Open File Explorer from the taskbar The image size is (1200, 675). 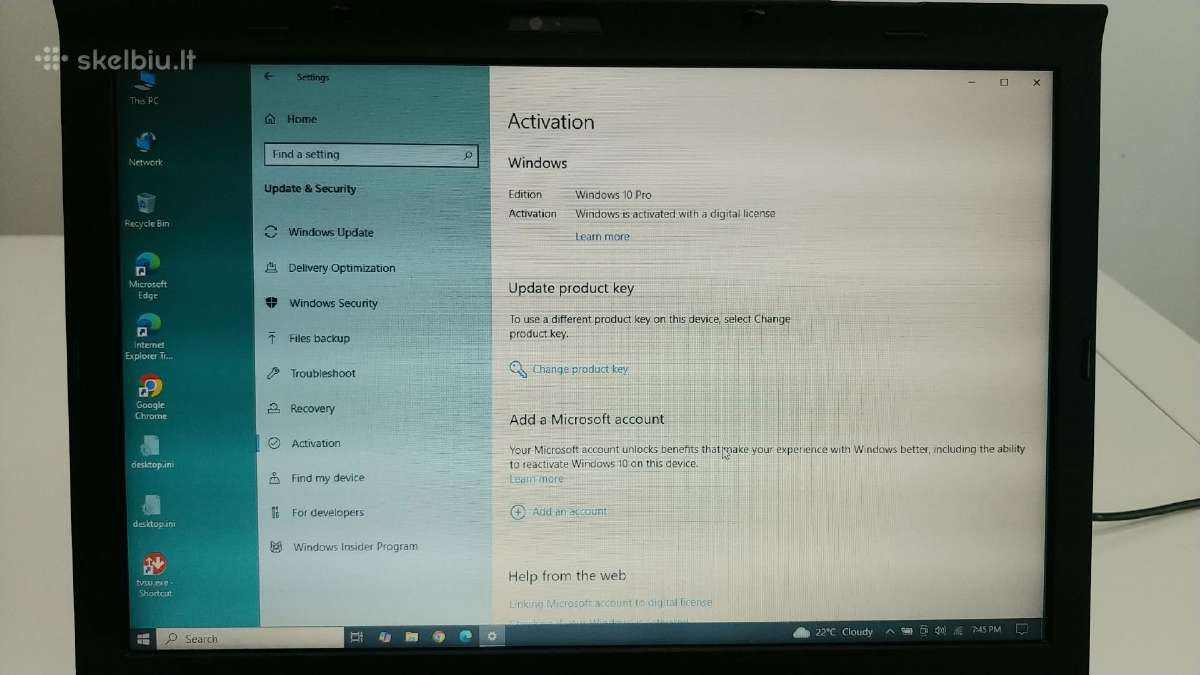(x=411, y=637)
